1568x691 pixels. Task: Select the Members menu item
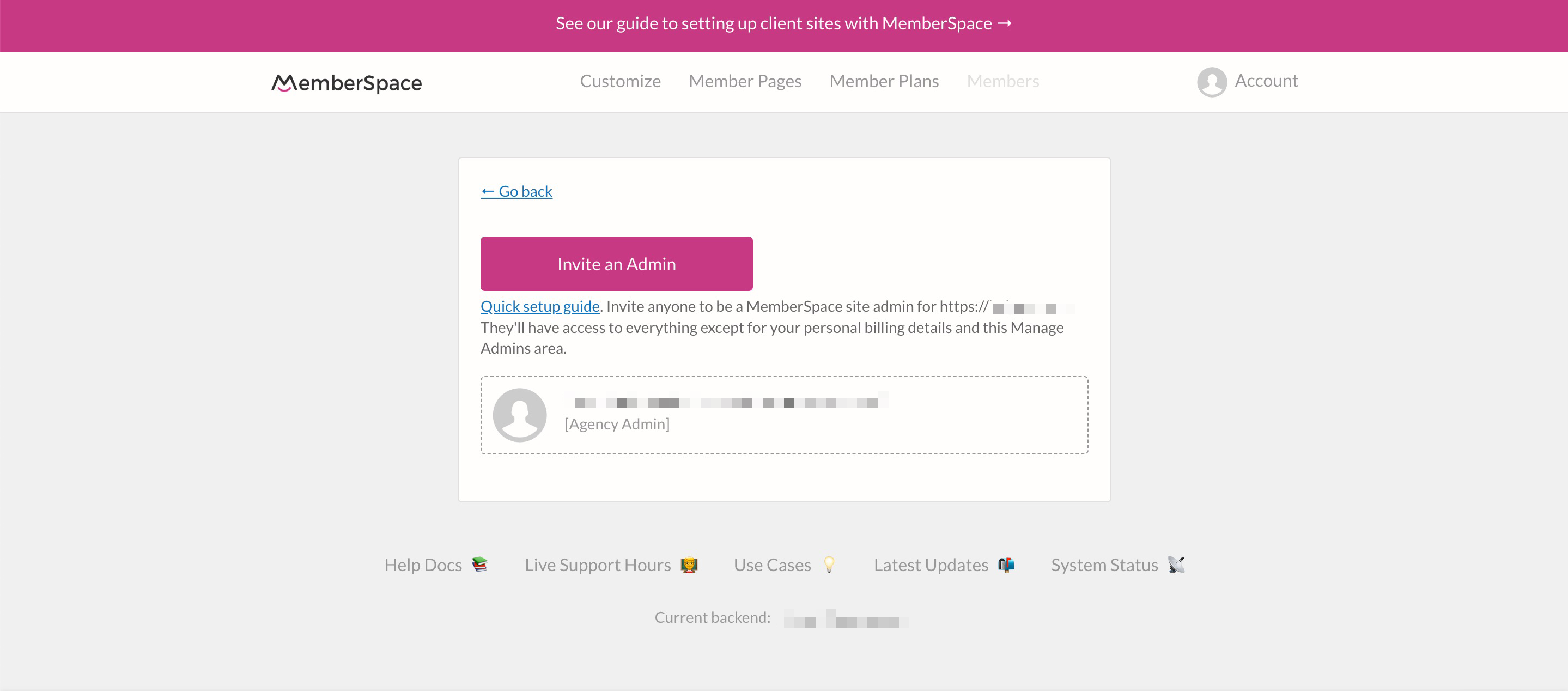click(1003, 81)
